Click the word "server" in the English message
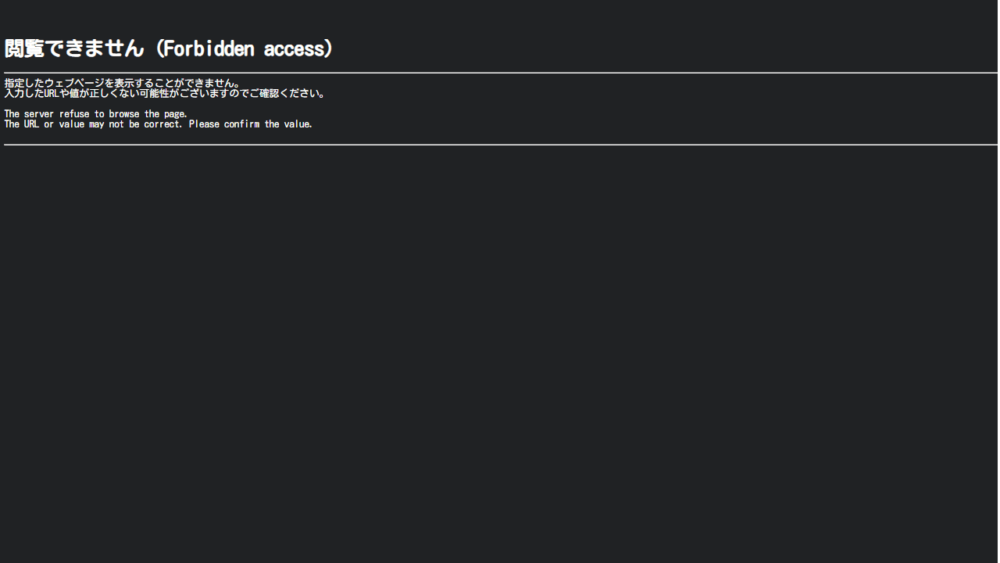Screen dimensions: 1000x563 tap(38, 114)
